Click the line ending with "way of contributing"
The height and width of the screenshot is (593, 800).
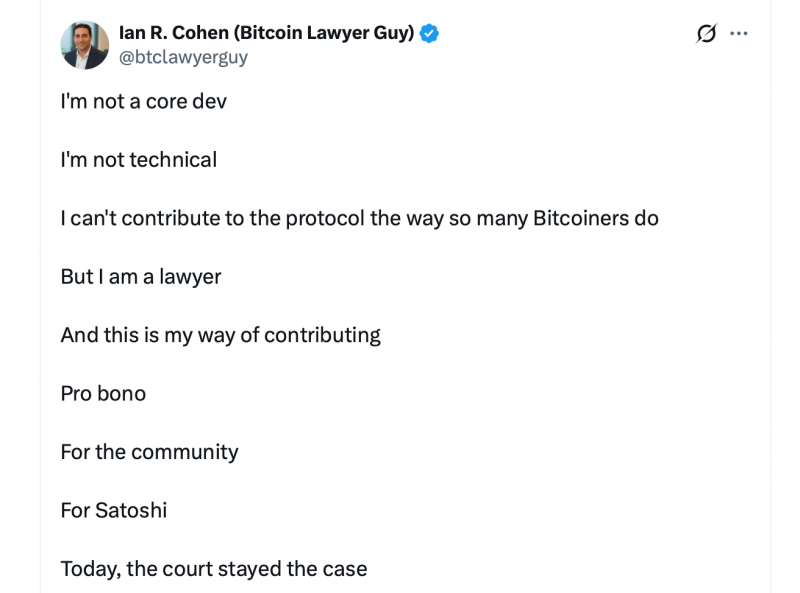click(x=220, y=335)
